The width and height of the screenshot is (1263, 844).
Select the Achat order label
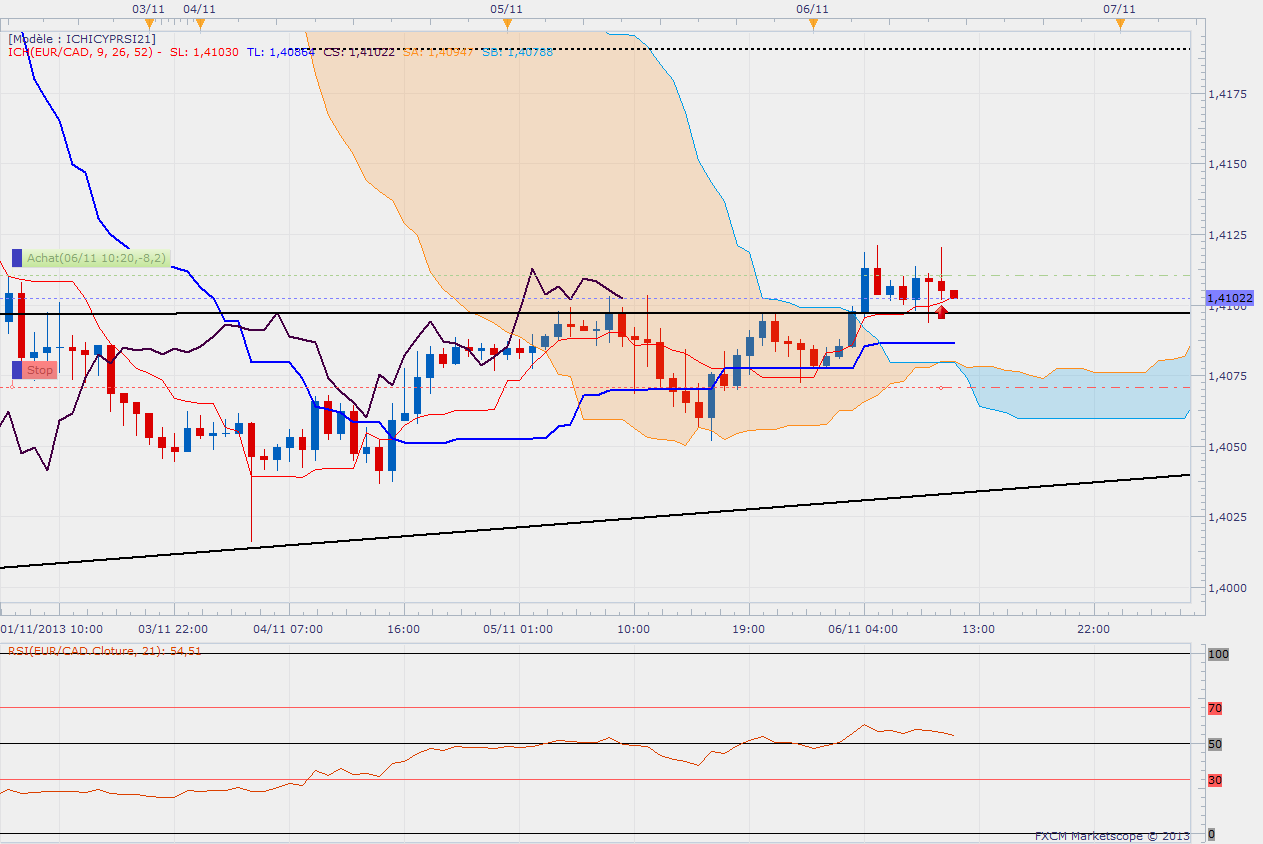96,258
